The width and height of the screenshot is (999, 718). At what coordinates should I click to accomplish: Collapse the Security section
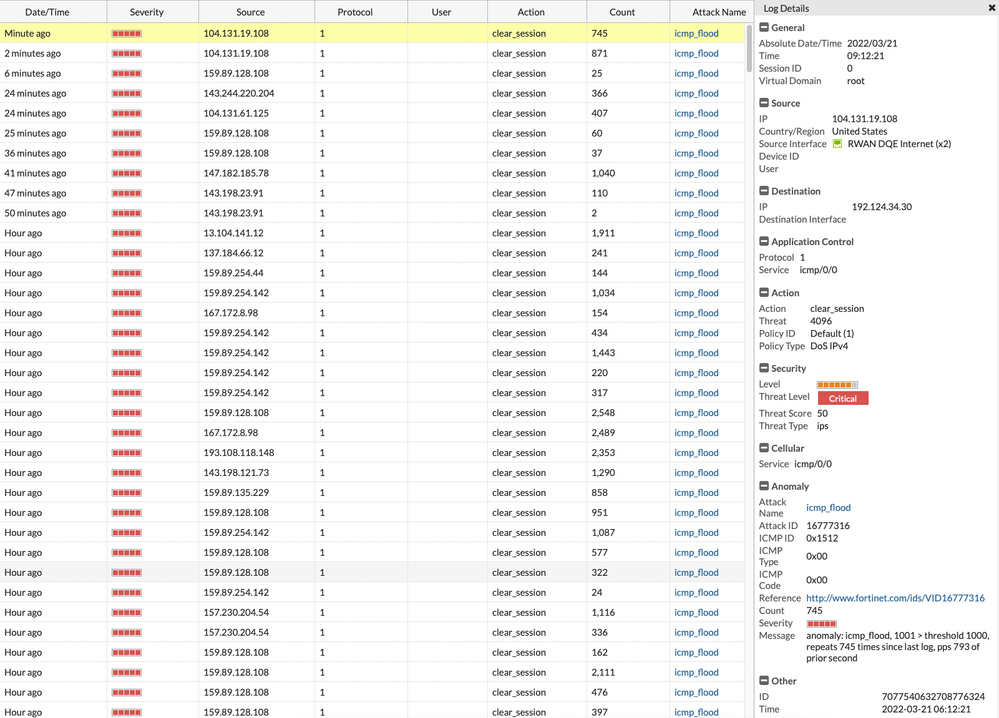coord(764,369)
